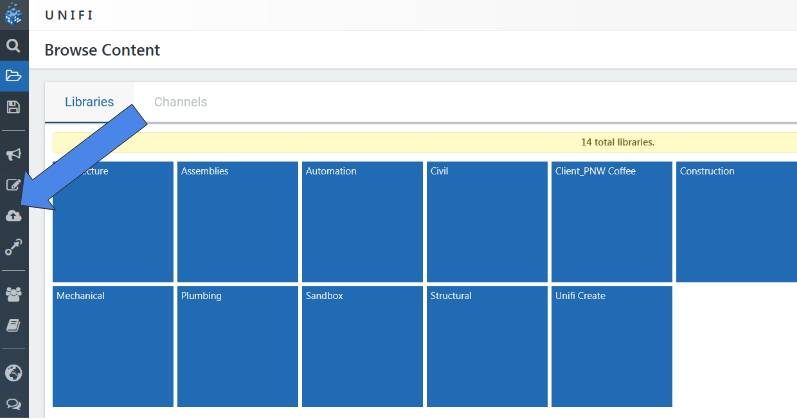Open the Automation library tile
The width and height of the screenshot is (797, 419).
tap(362, 222)
